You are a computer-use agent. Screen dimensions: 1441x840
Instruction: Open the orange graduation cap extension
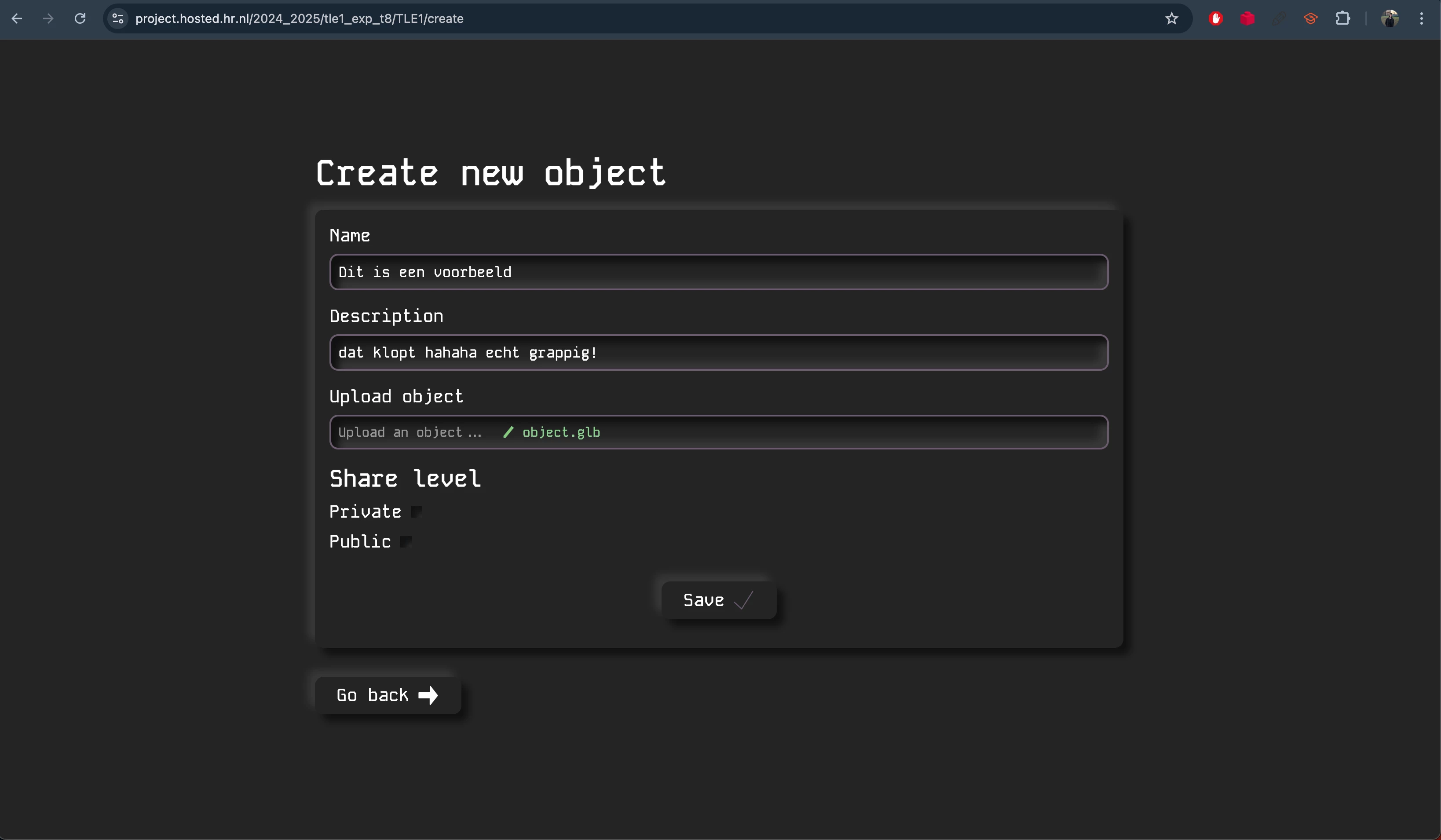click(1311, 18)
